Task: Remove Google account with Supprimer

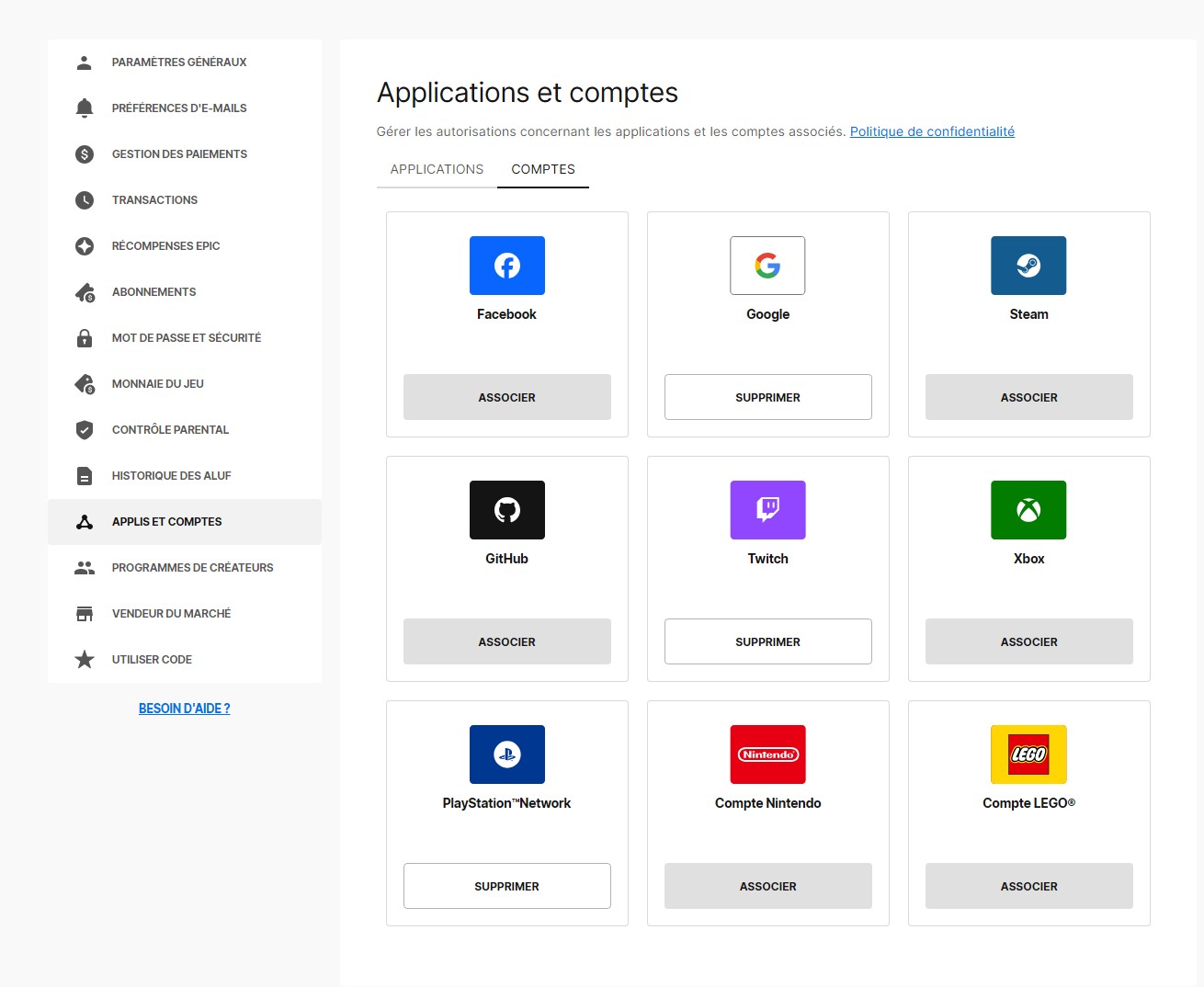Action: (767, 397)
